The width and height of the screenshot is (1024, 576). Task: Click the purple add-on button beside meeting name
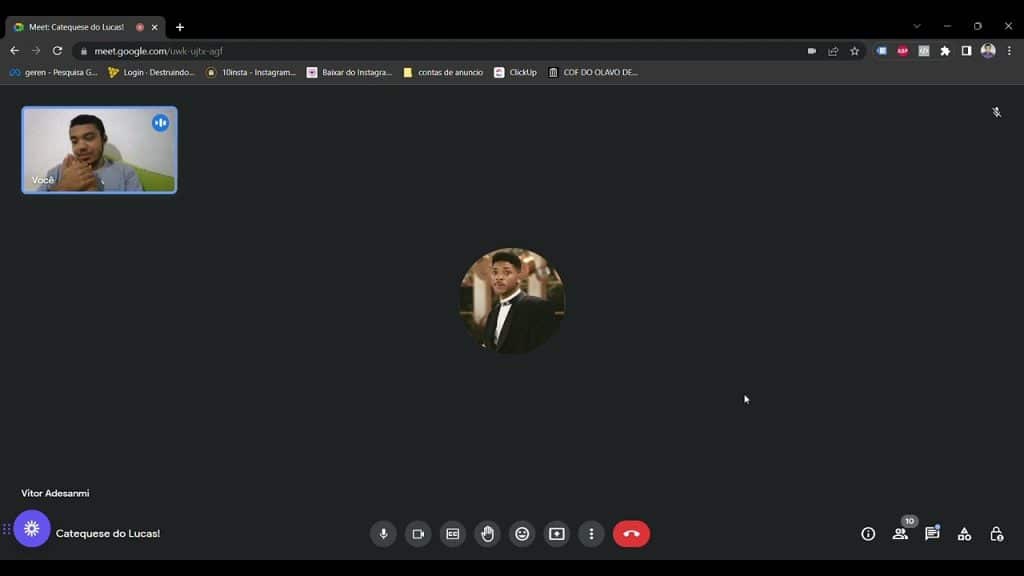click(x=32, y=529)
